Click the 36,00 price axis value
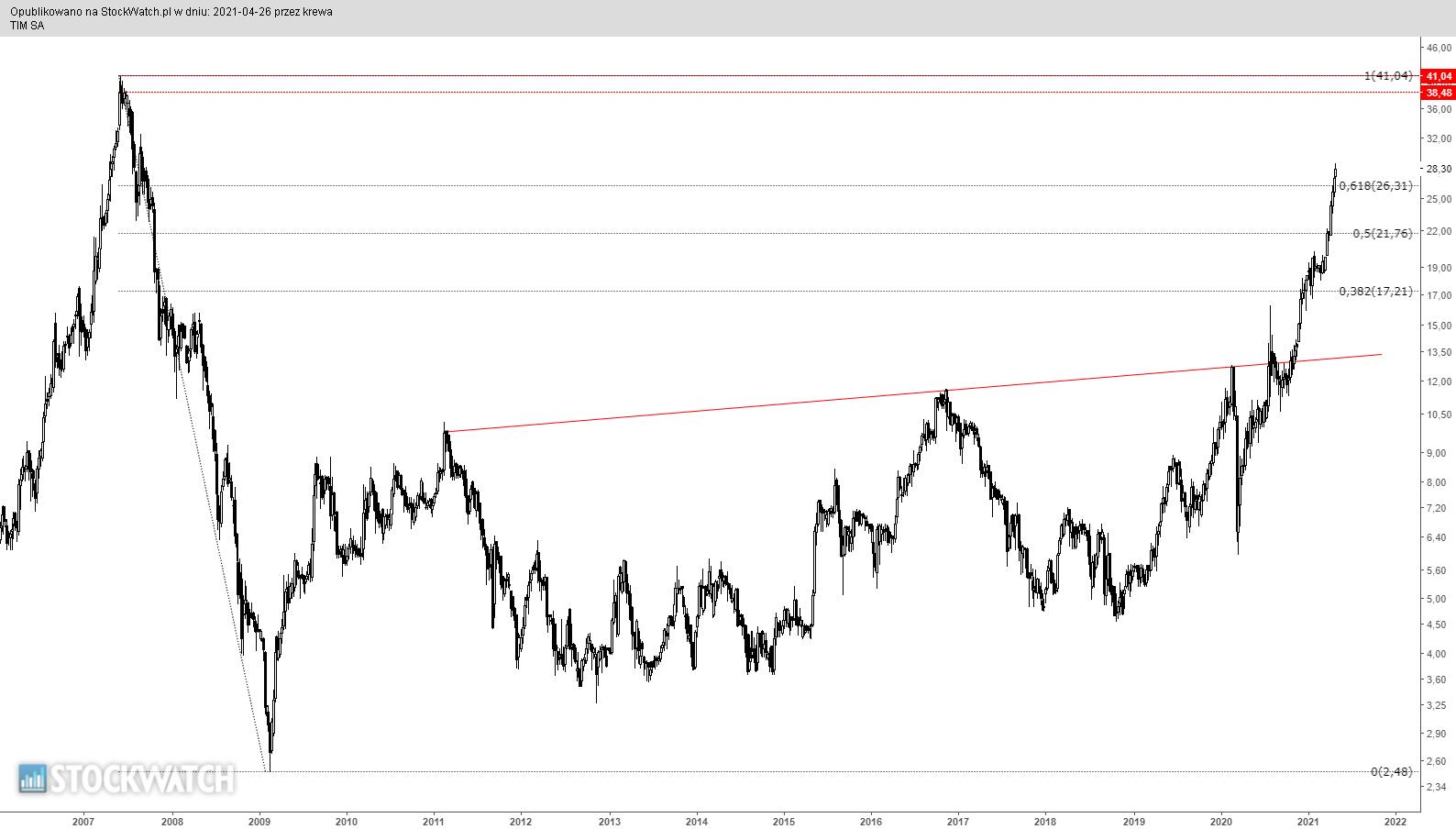Viewport: 1456px width, 829px height. 1439,109
